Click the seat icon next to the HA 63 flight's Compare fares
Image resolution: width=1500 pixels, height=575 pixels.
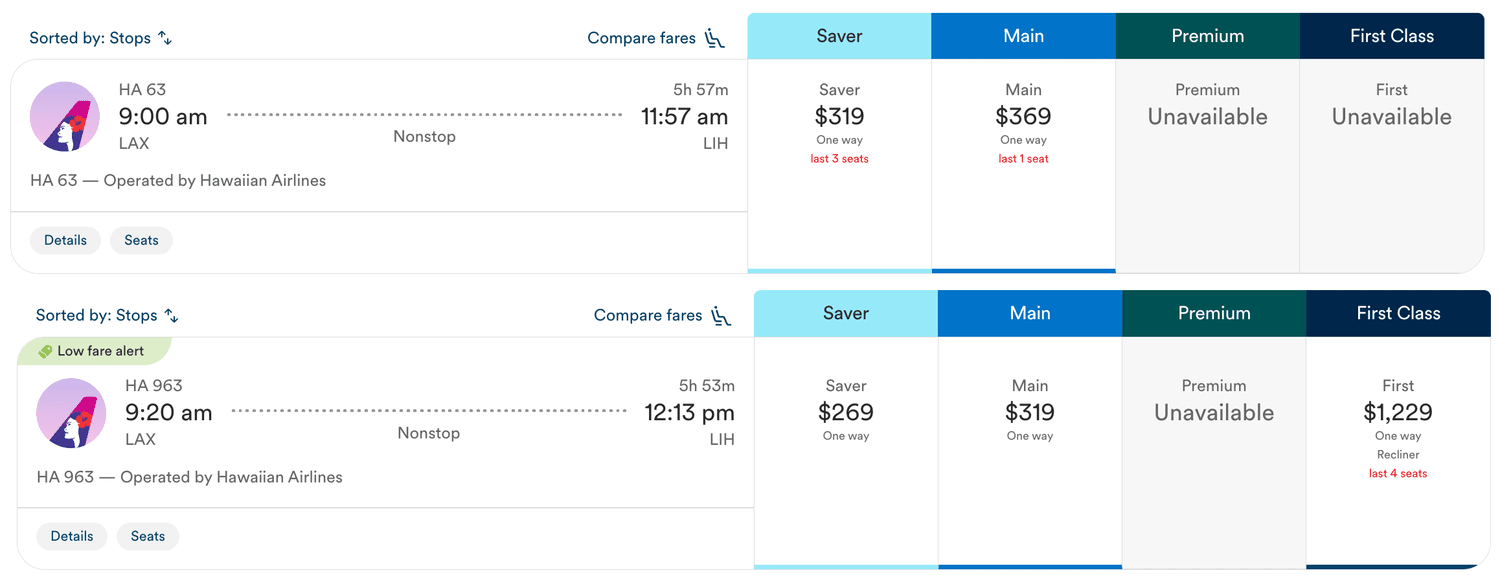coord(714,38)
